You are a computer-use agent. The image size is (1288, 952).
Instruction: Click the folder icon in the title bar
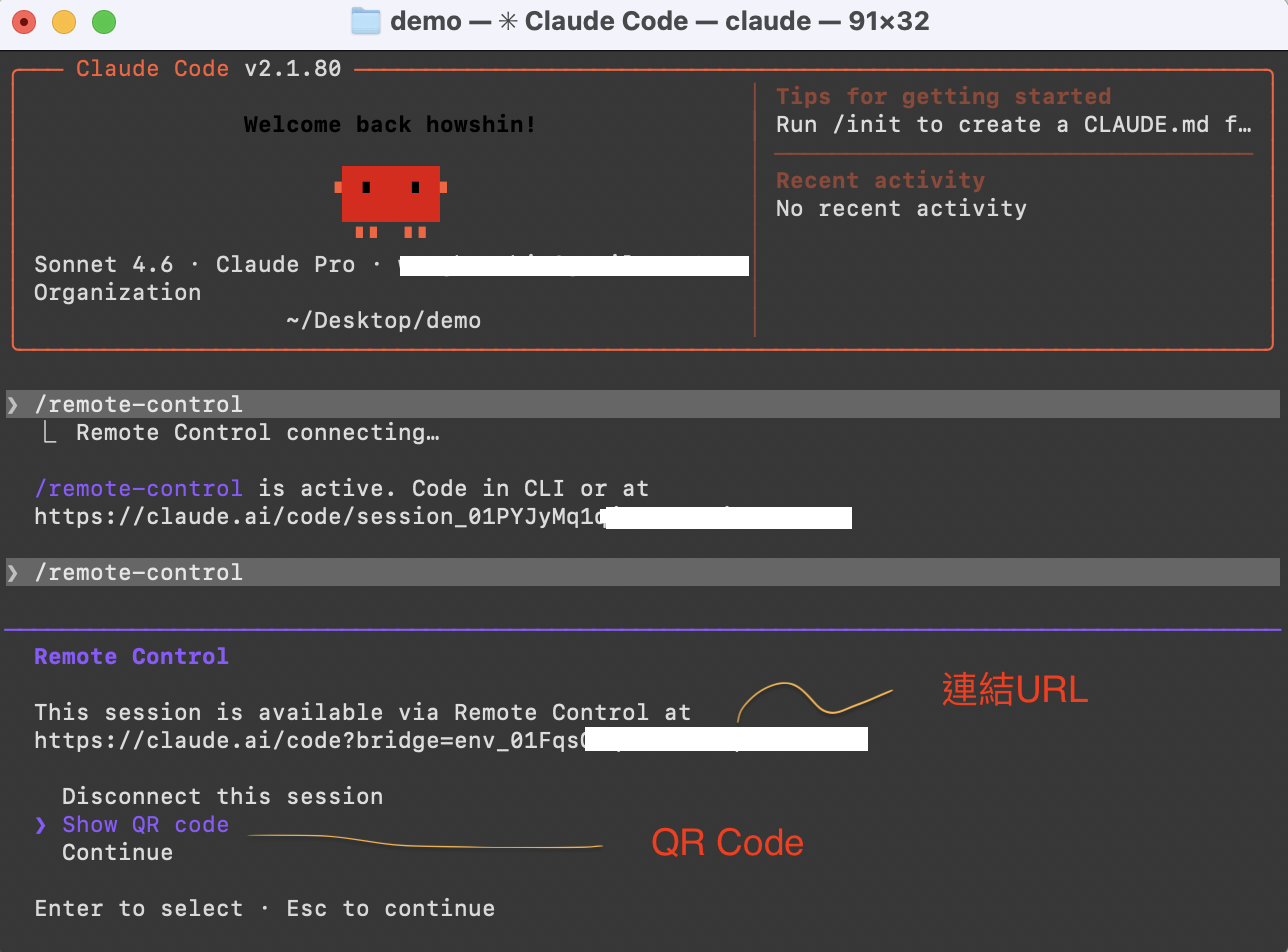[x=366, y=21]
